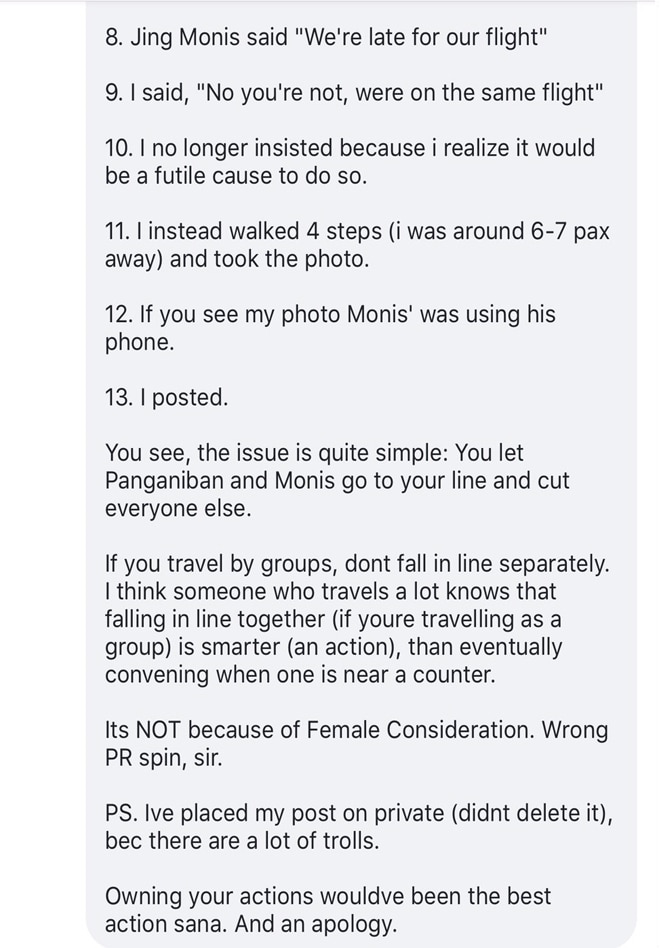
Task: Click the 'Owning your actions' closing paragraph
Action: (328, 909)
